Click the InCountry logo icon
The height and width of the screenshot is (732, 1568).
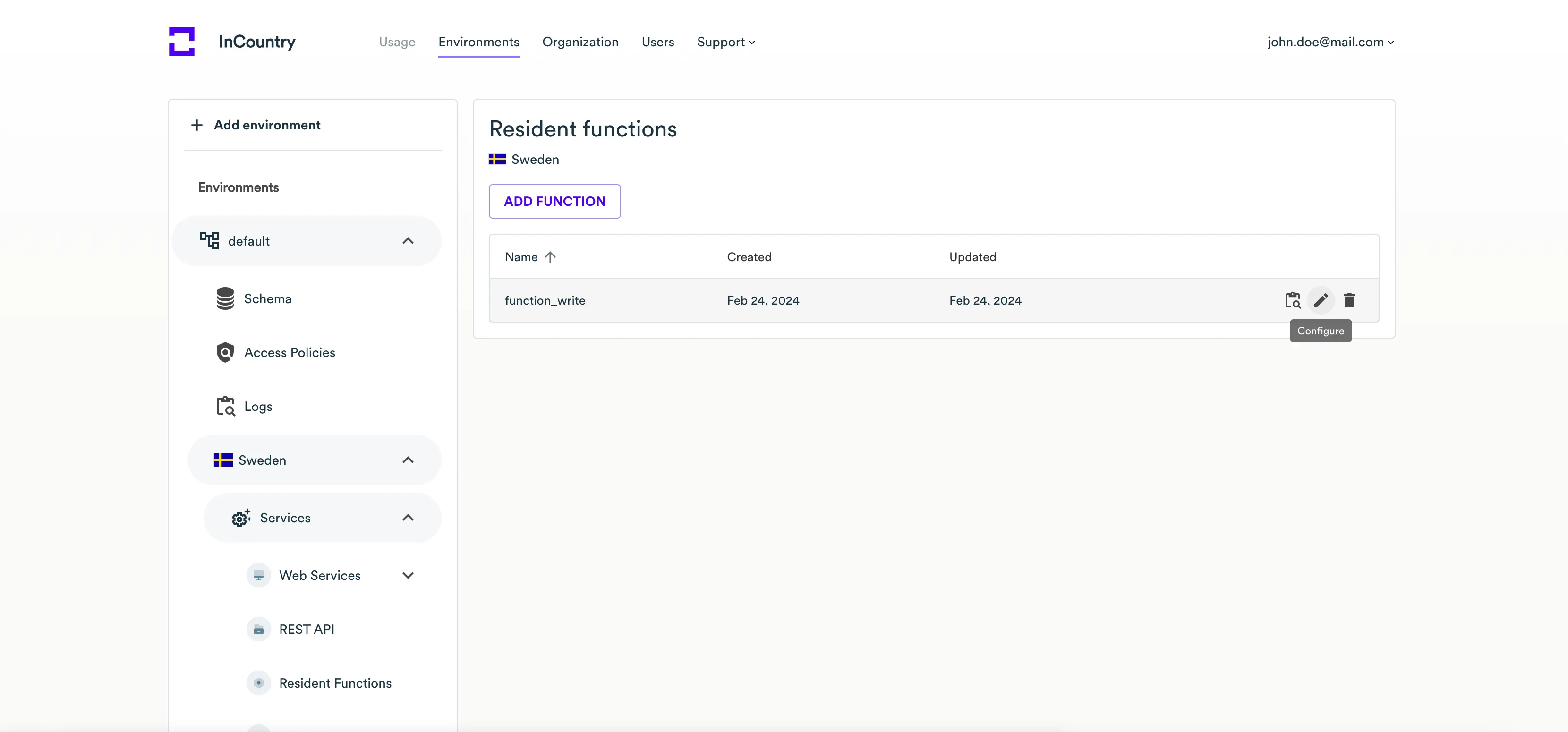pyautogui.click(x=181, y=42)
